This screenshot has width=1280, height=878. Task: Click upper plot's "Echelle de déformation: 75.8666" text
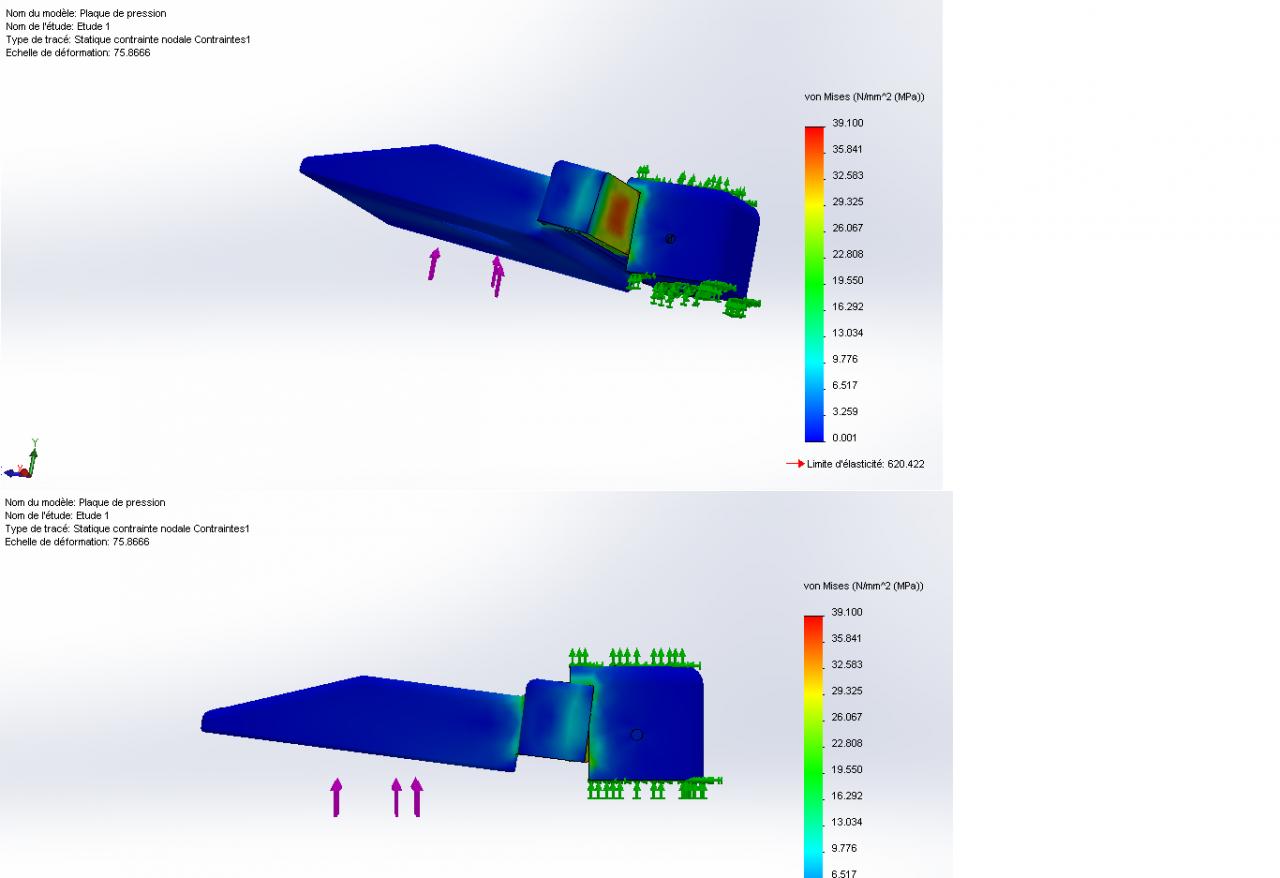click(x=78, y=52)
